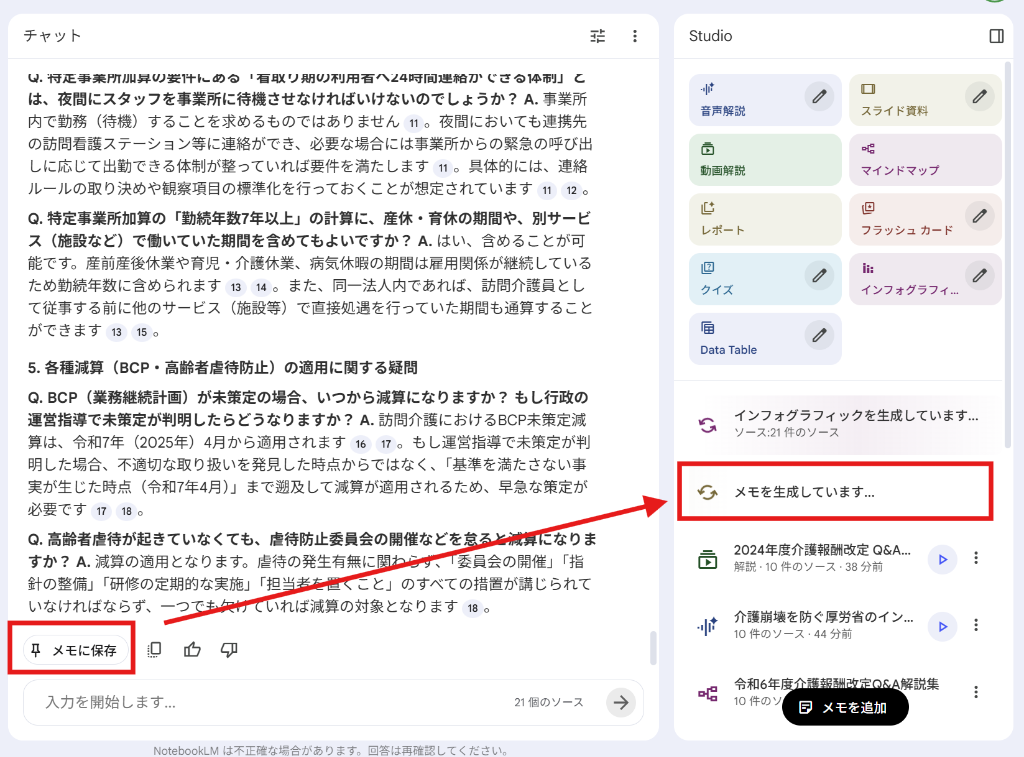Play 2024年度介護報酬改定 Q&A video

coord(942,559)
